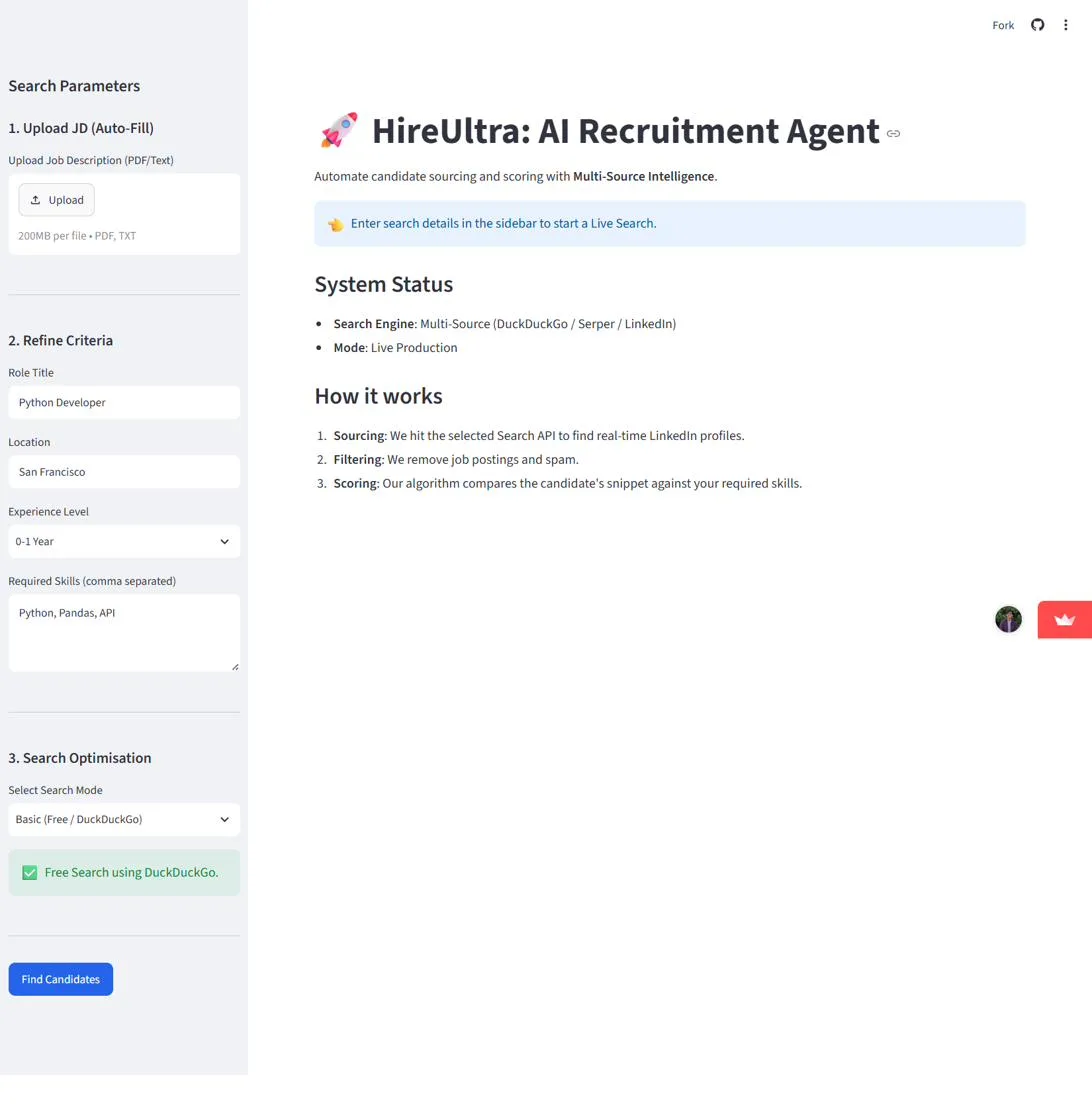Click the 'System Status' heading

[x=384, y=284]
